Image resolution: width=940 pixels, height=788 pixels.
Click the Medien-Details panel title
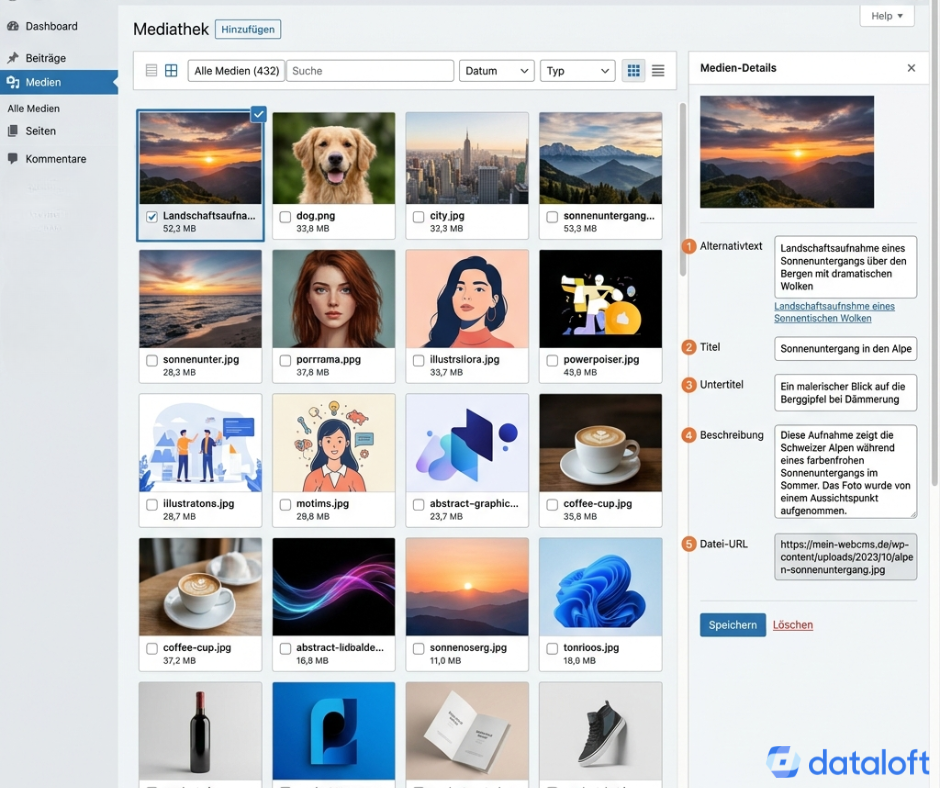(x=738, y=68)
